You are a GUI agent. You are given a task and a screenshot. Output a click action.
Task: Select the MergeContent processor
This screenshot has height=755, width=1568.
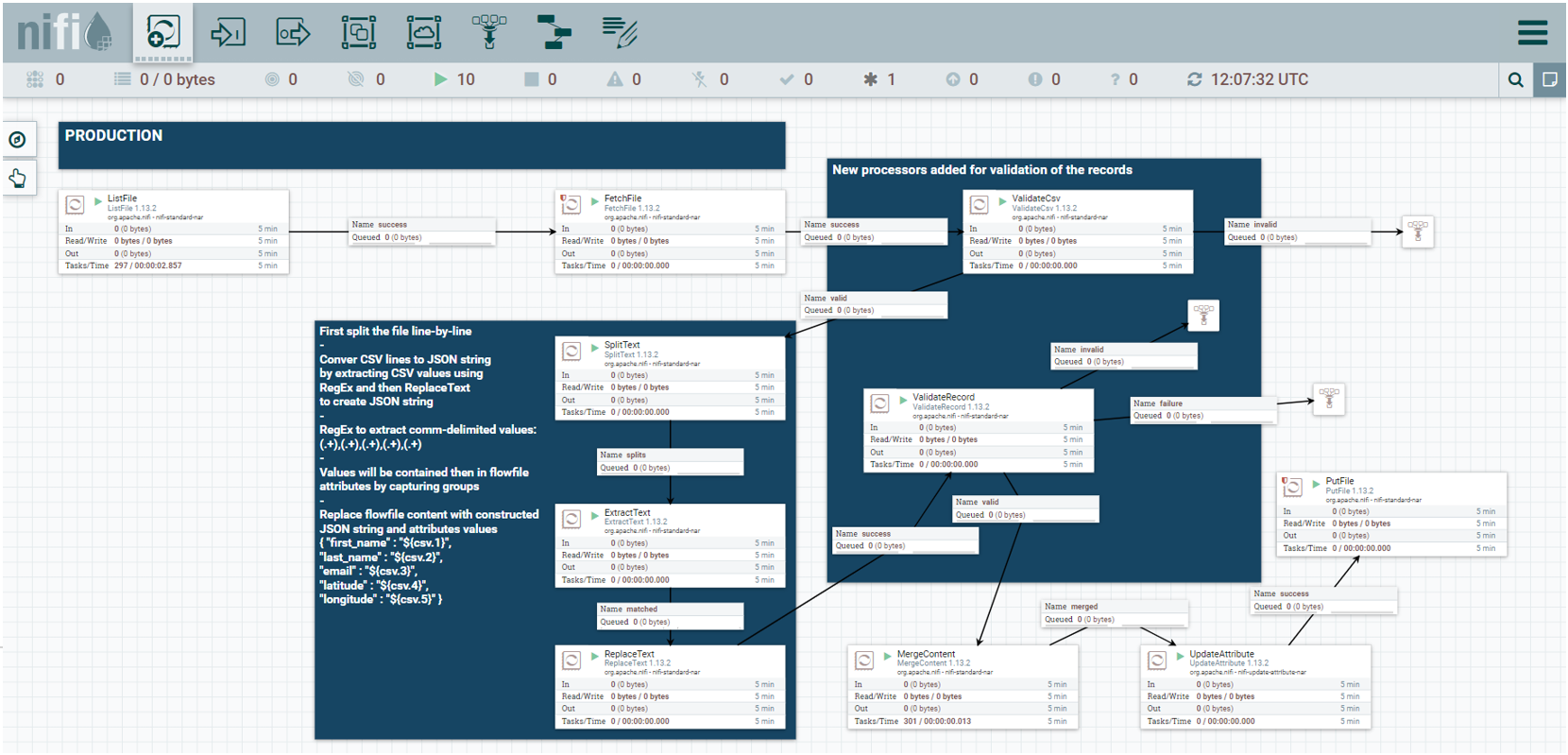(963, 687)
